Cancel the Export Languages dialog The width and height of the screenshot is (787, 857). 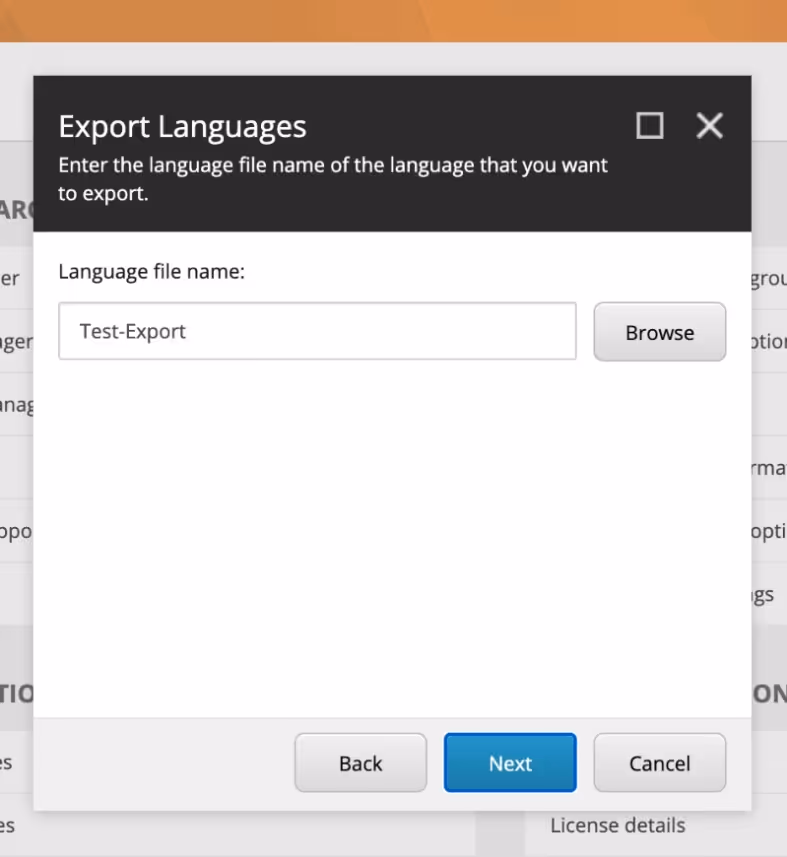tap(660, 762)
